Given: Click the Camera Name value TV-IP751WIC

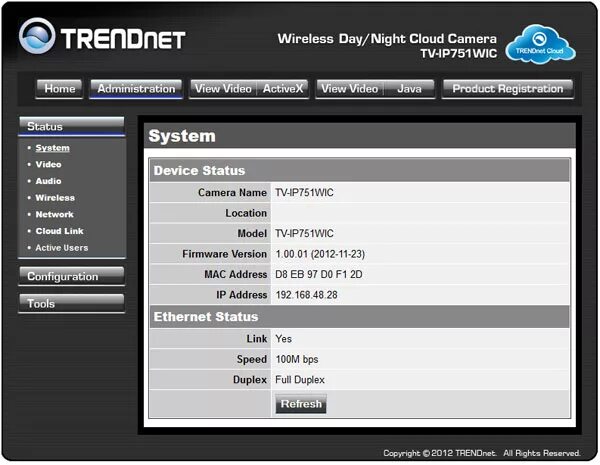Looking at the screenshot, I should [304, 193].
